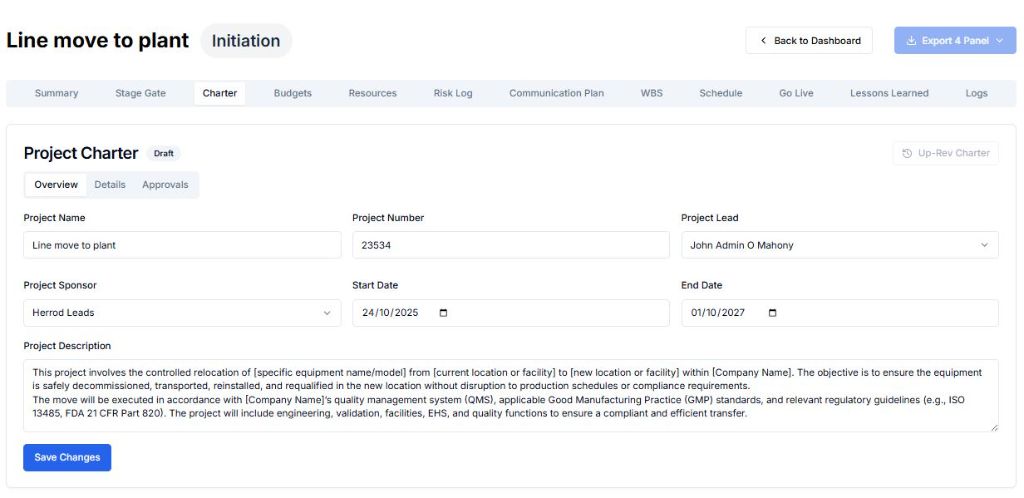Click the Project Description resize handle

pos(994,428)
